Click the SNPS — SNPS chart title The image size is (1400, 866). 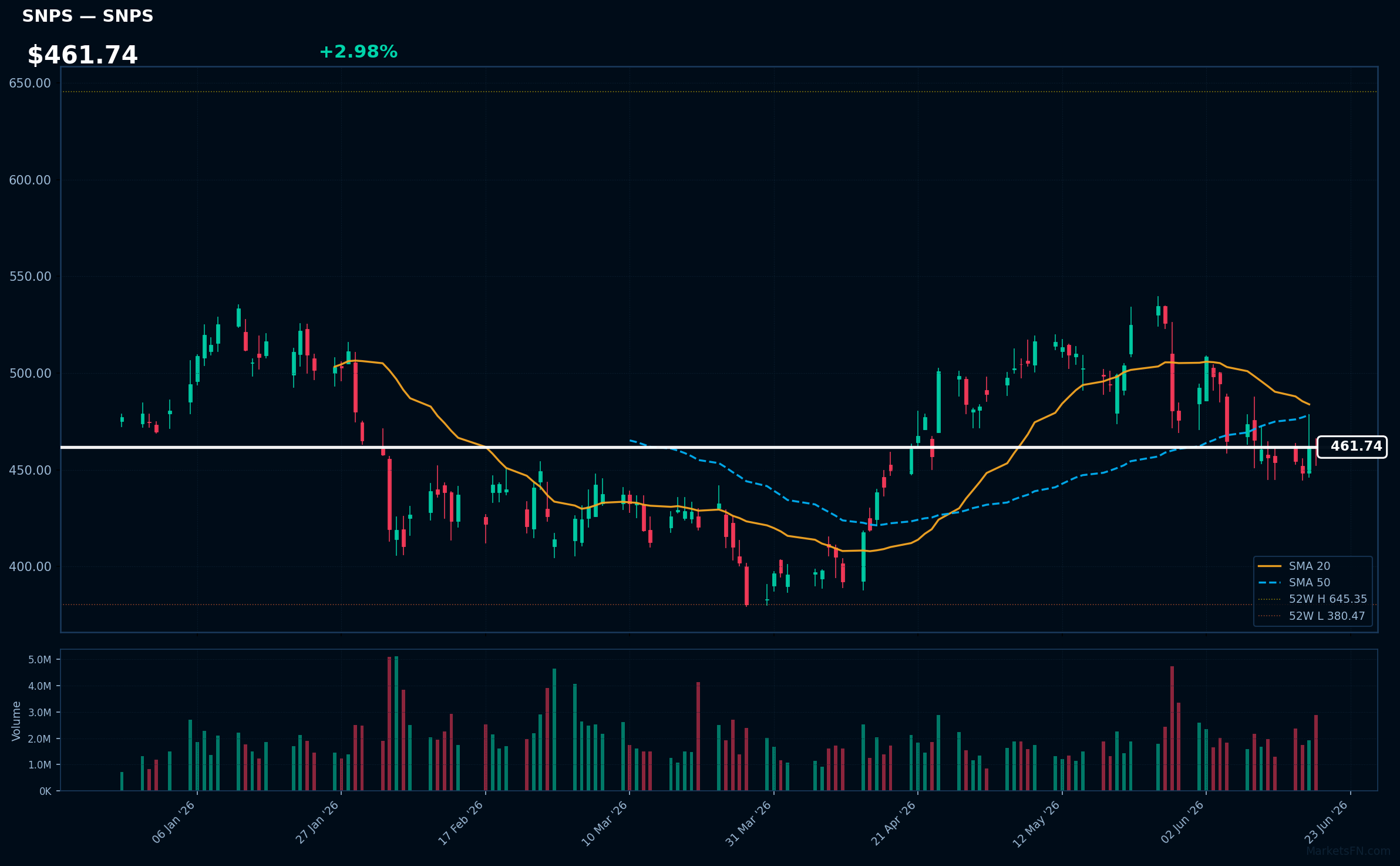(87, 16)
